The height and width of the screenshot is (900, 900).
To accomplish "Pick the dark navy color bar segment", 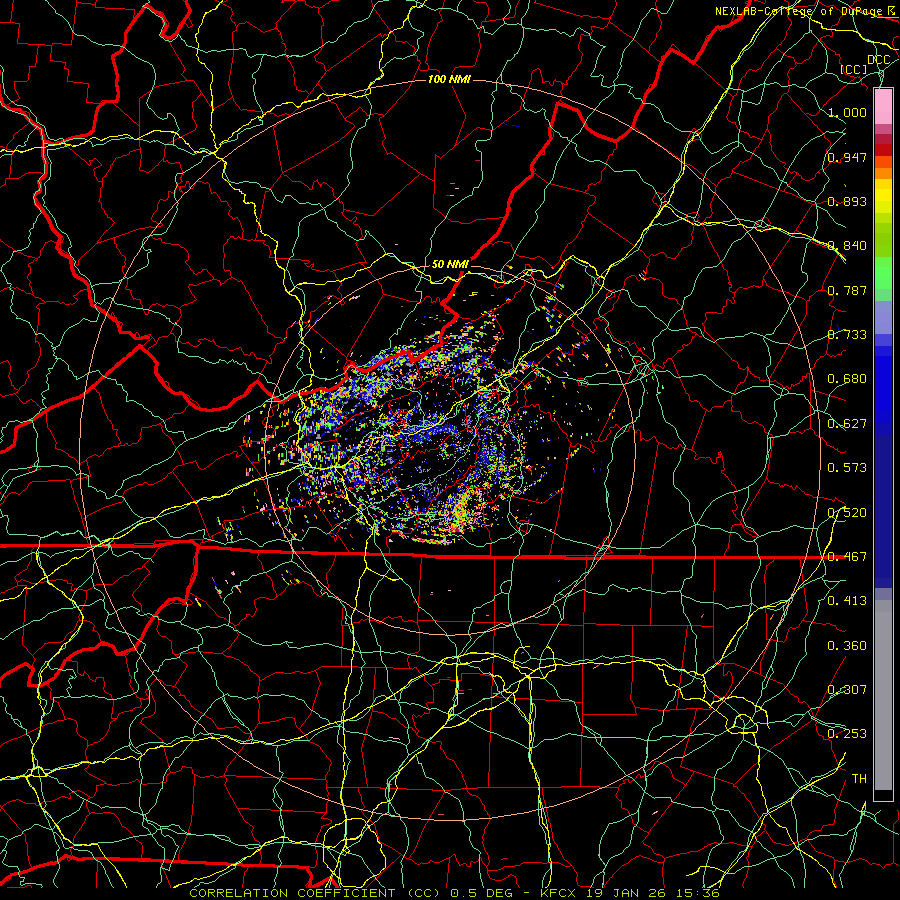I will tap(883, 505).
